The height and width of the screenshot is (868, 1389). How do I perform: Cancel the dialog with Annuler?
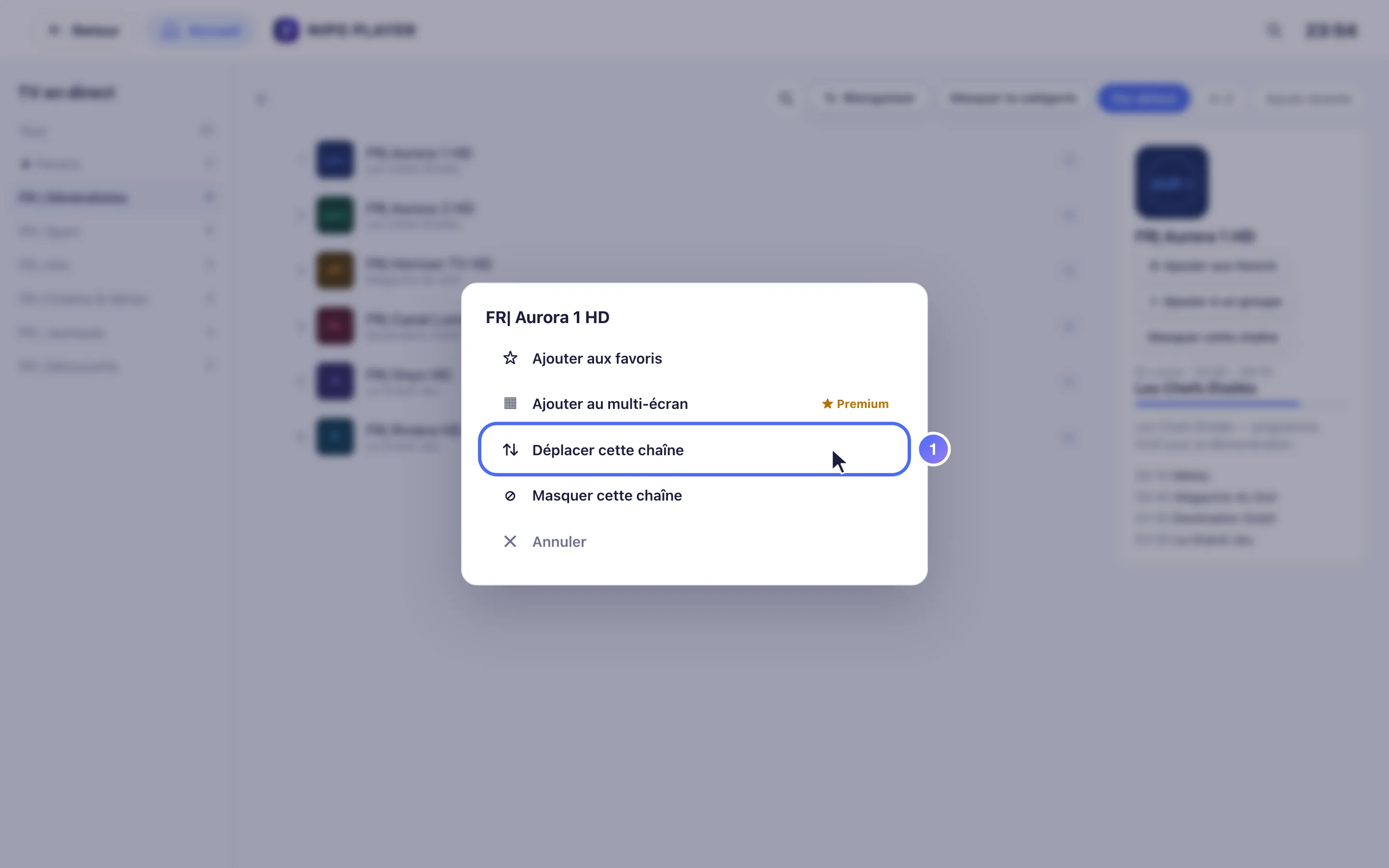[694, 542]
